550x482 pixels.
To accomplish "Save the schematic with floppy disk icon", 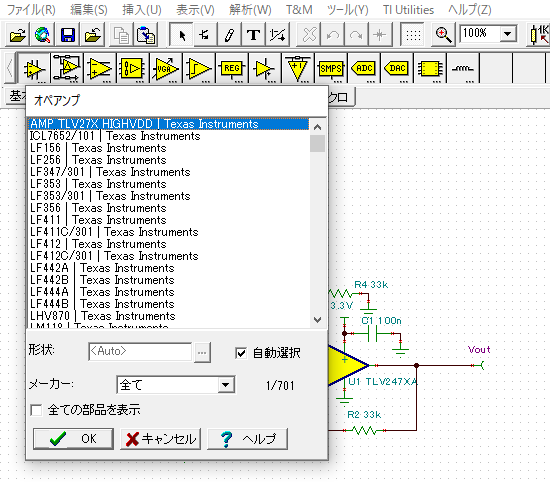I will (x=67, y=35).
